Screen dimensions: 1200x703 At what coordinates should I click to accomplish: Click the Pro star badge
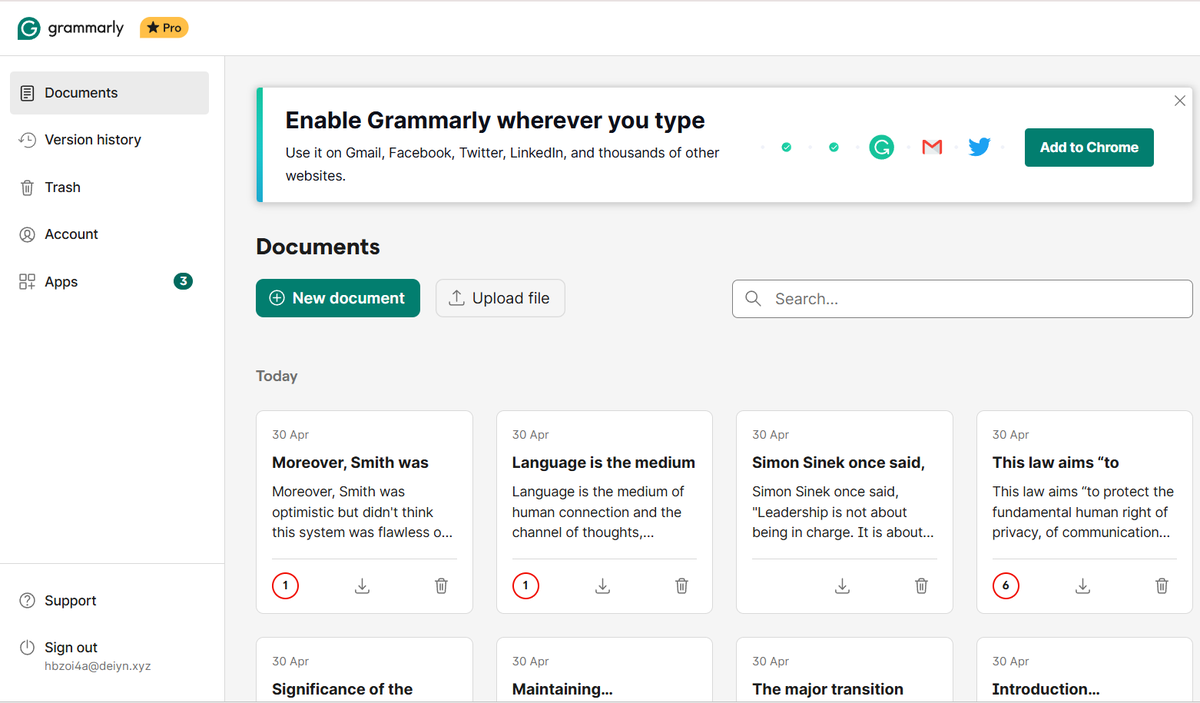164,28
